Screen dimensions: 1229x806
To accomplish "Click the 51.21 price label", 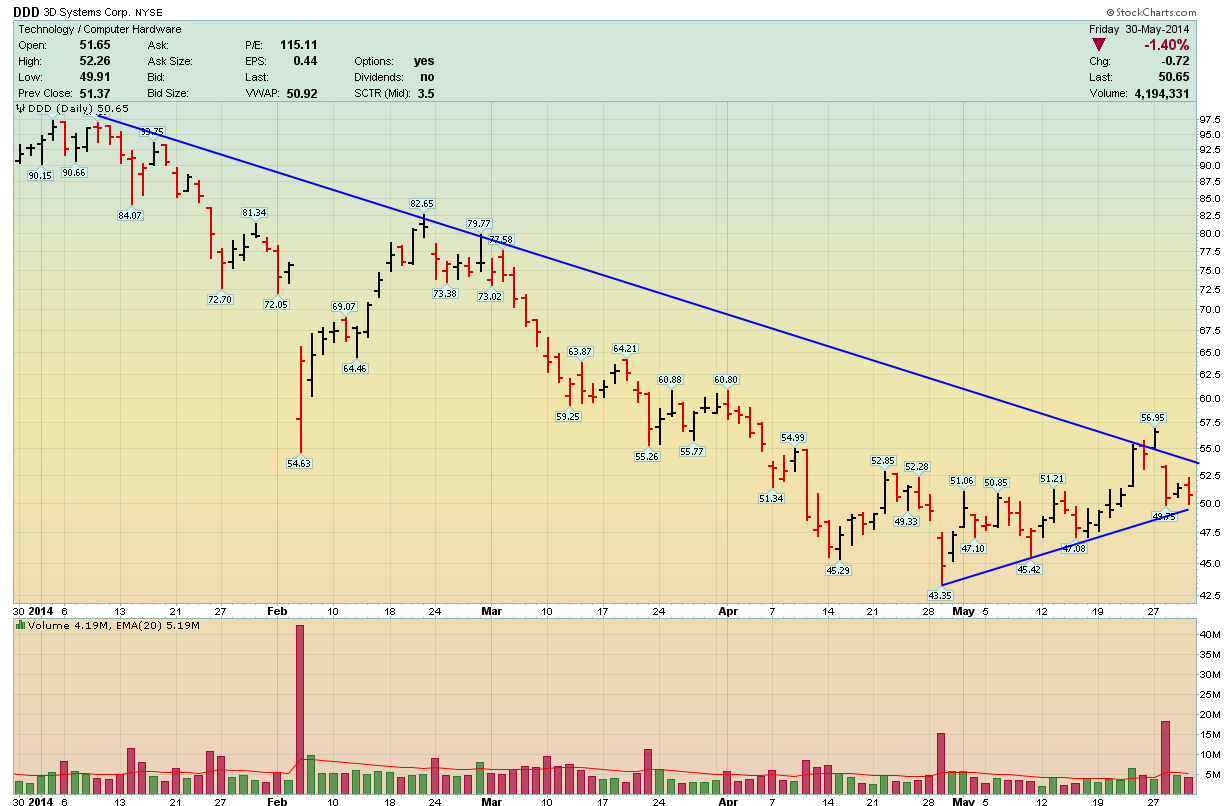I will pos(1052,479).
